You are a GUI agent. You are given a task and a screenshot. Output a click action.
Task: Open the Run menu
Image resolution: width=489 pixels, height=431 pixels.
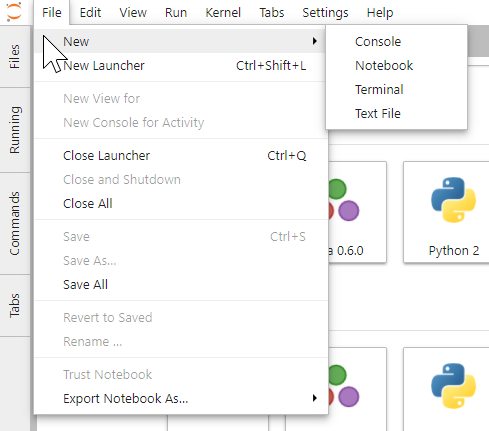pos(176,12)
